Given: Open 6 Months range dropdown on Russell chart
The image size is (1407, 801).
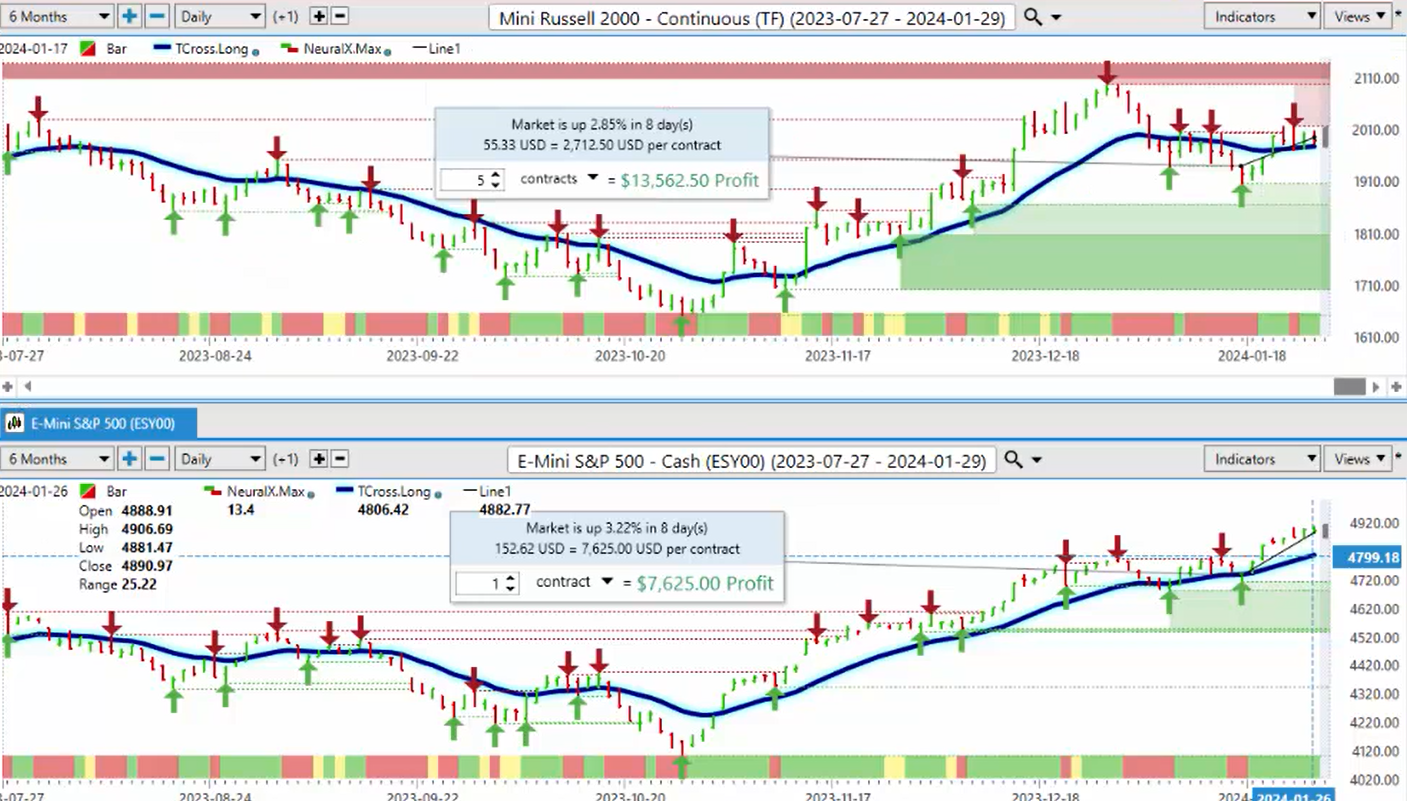Looking at the screenshot, I should point(57,16).
